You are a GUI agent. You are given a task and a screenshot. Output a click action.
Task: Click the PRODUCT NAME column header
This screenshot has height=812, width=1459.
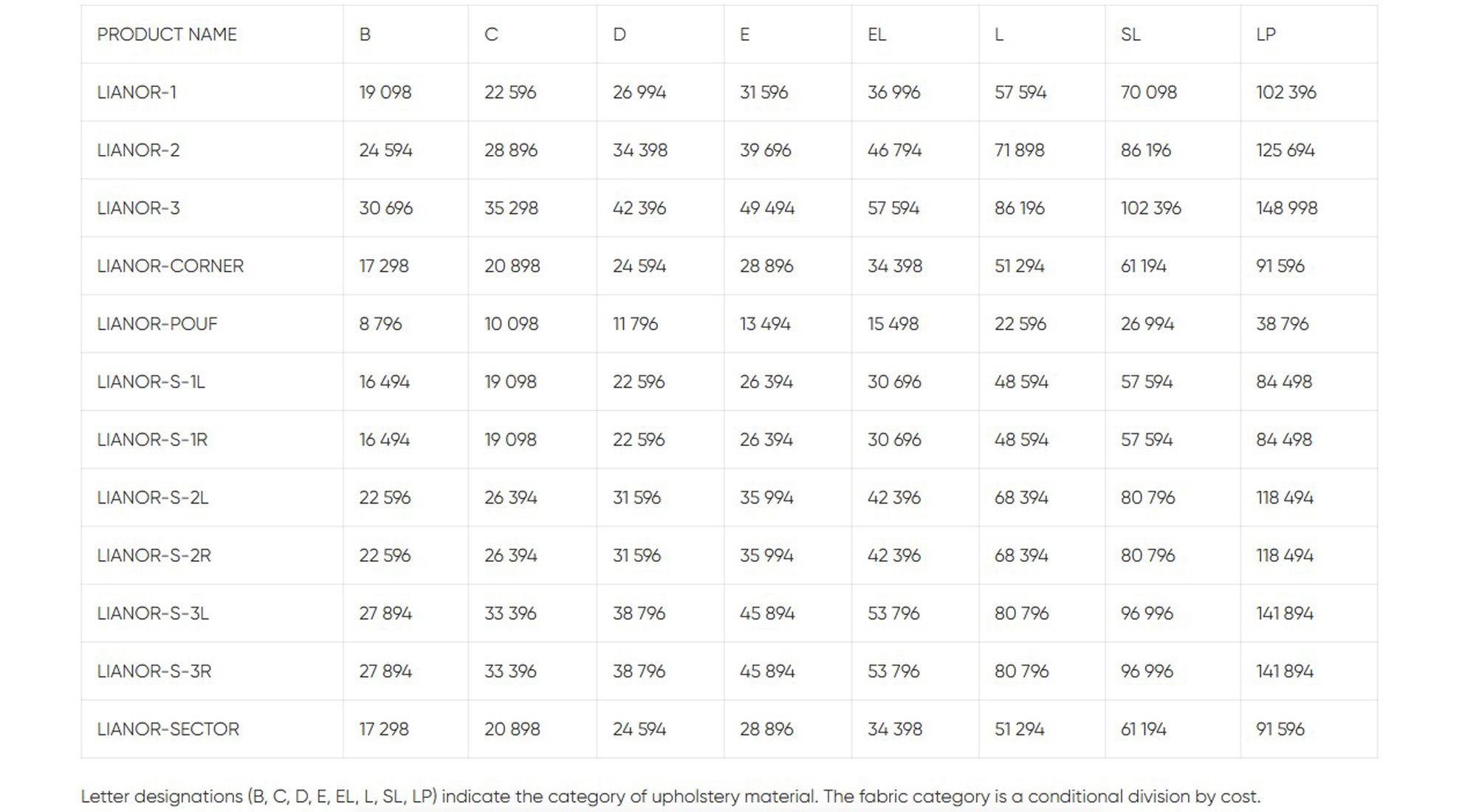(167, 35)
